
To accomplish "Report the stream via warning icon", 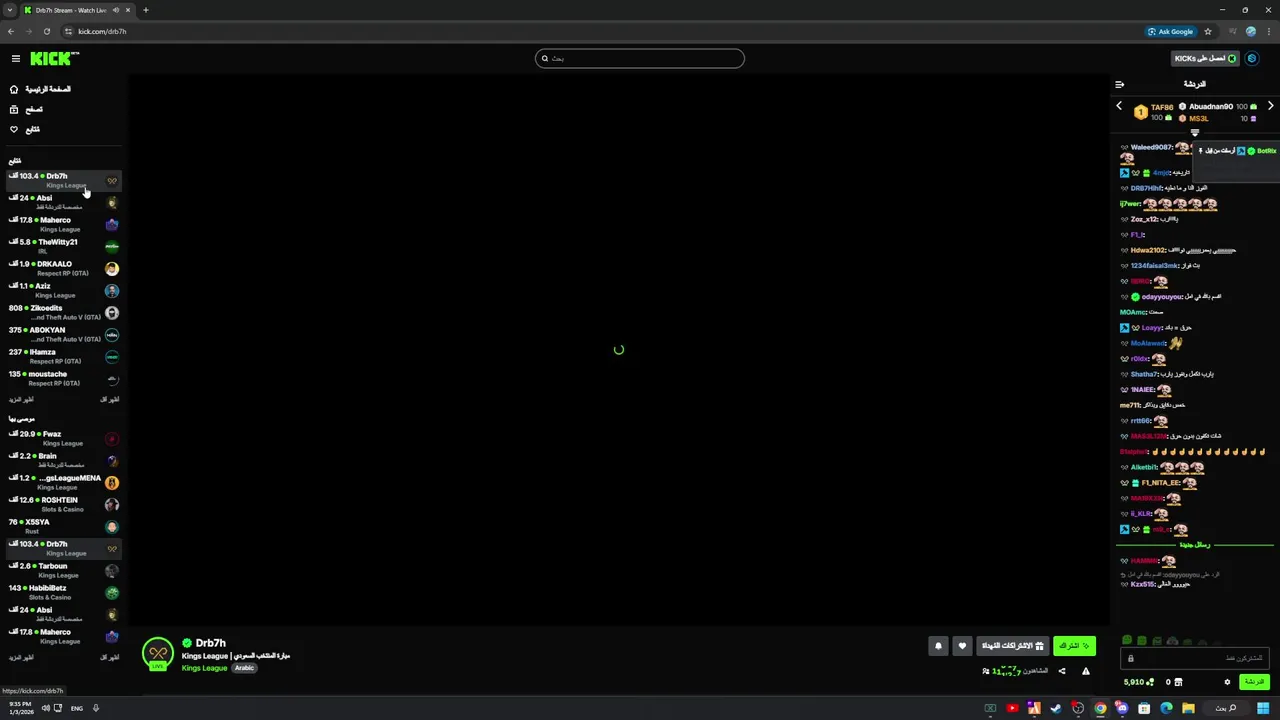I will click(x=1086, y=671).
